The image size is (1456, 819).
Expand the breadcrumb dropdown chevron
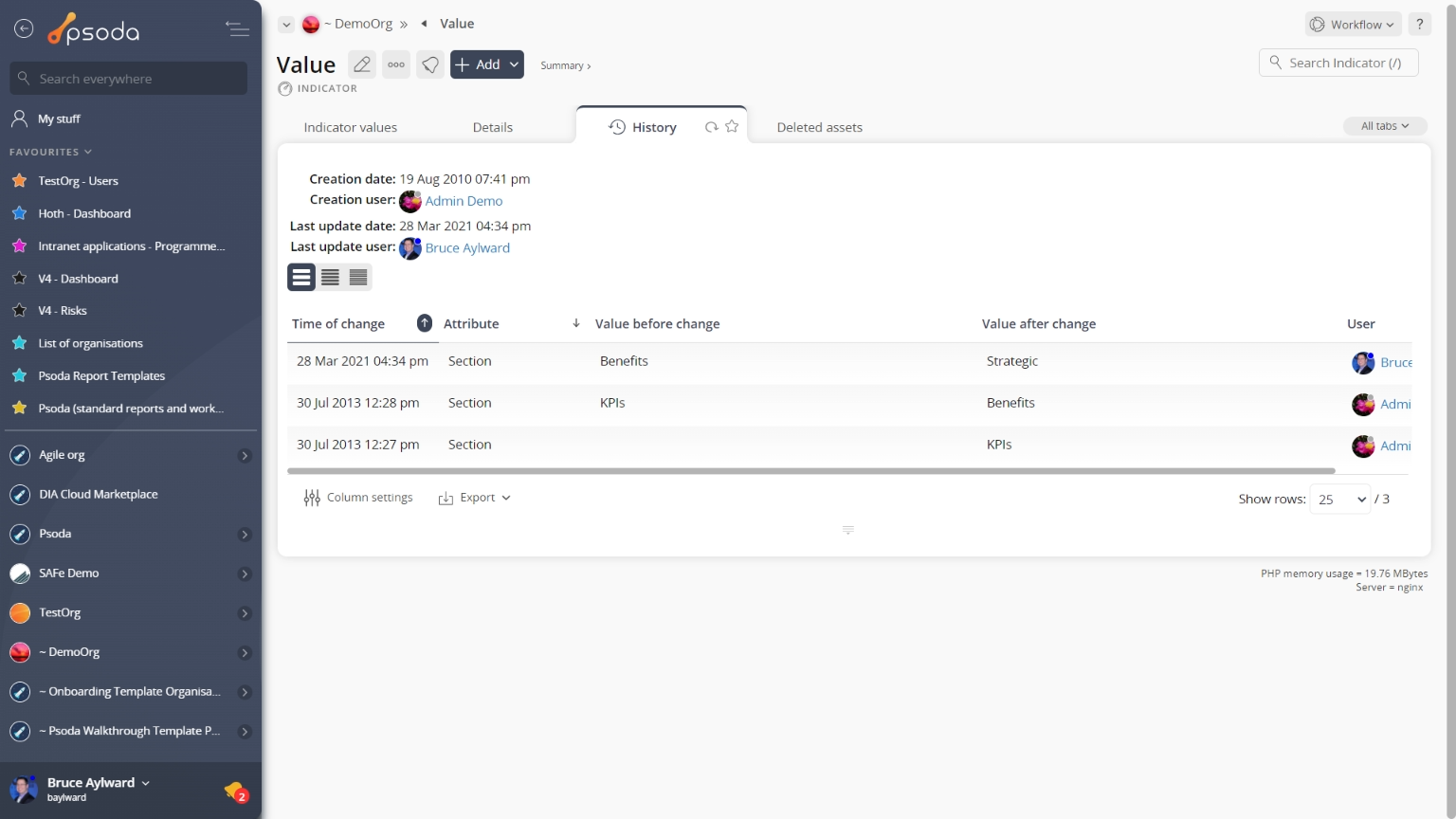286,25
